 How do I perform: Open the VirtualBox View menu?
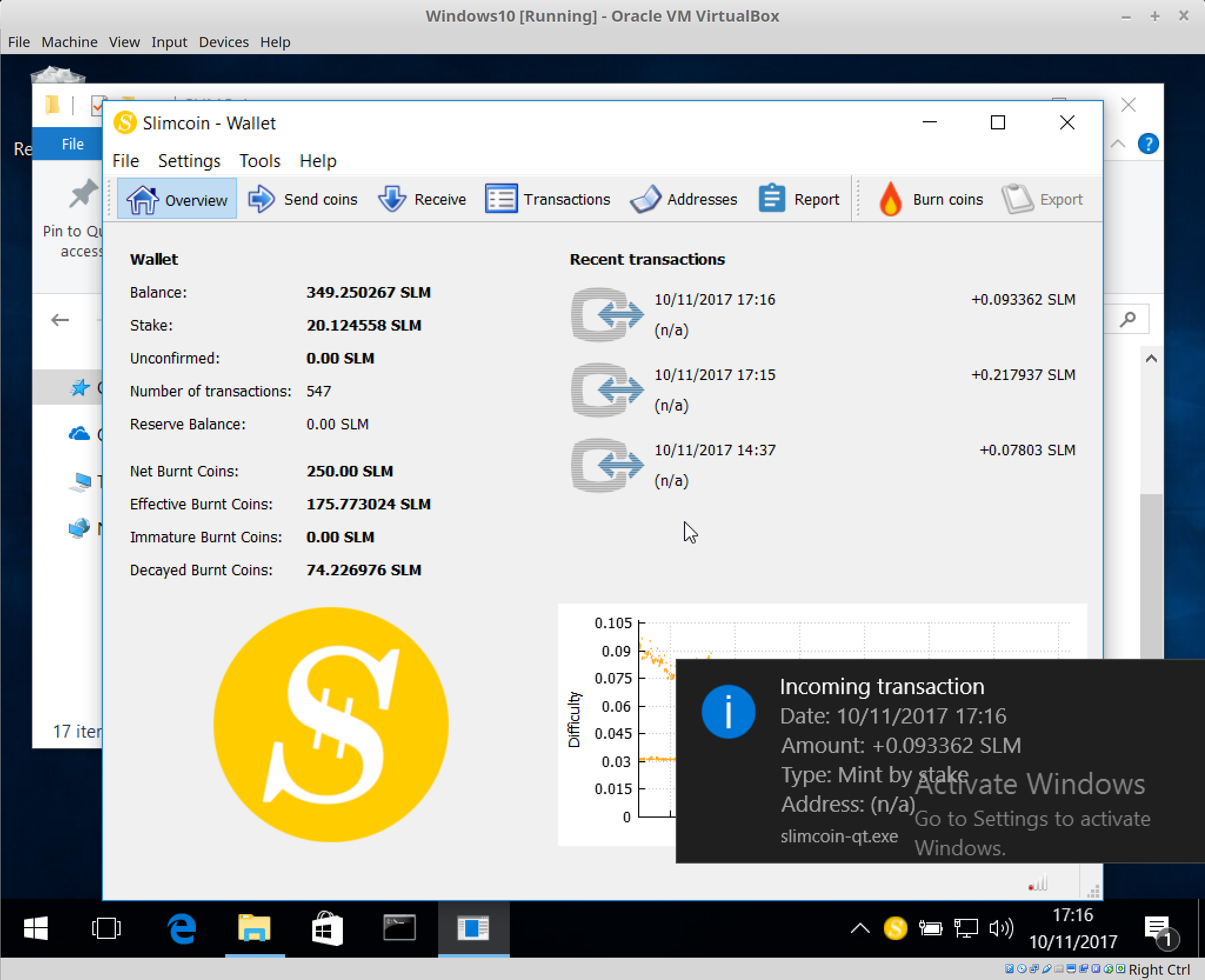coord(124,42)
